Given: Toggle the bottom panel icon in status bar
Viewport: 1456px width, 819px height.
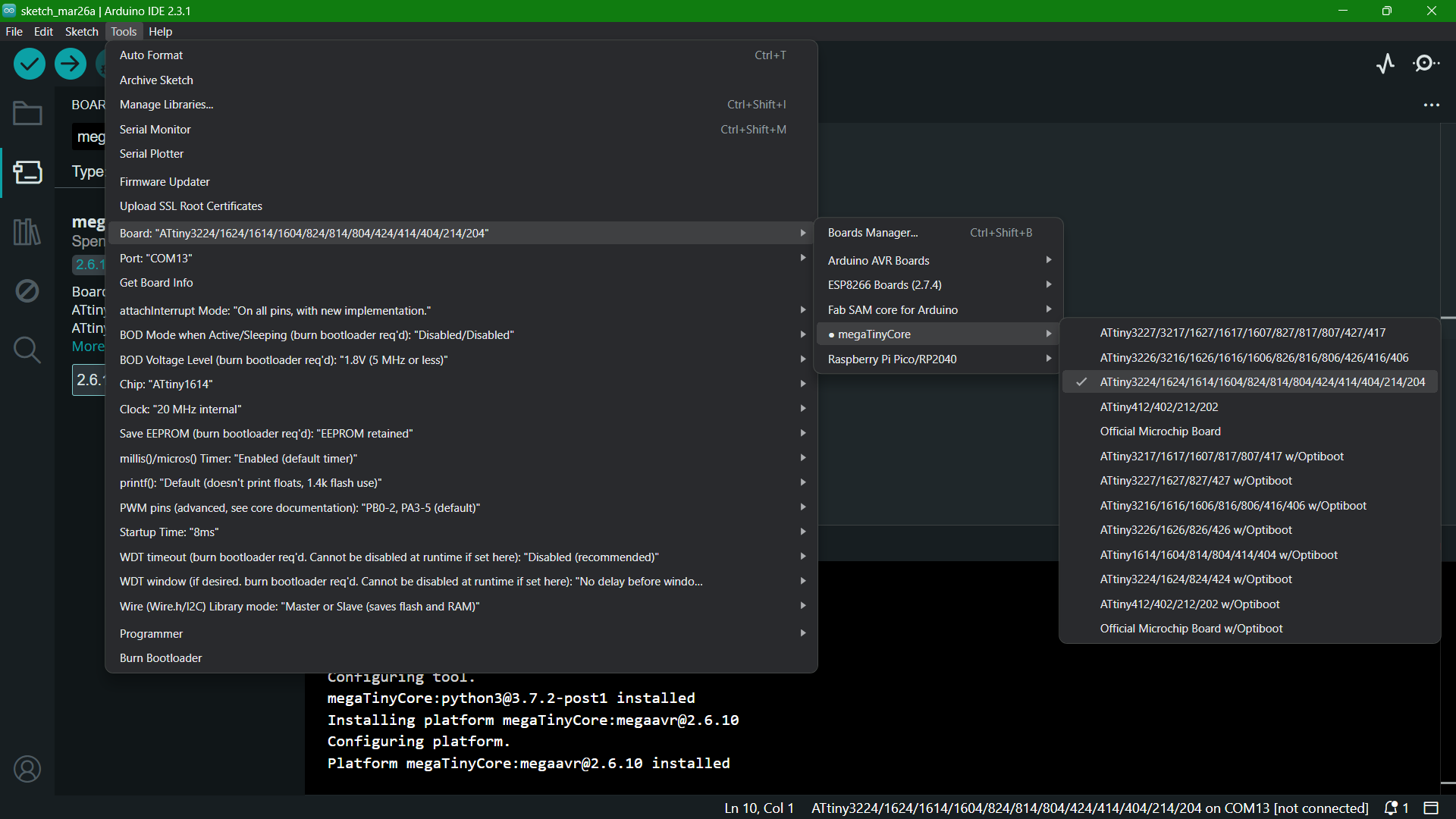Looking at the screenshot, I should [x=1431, y=808].
